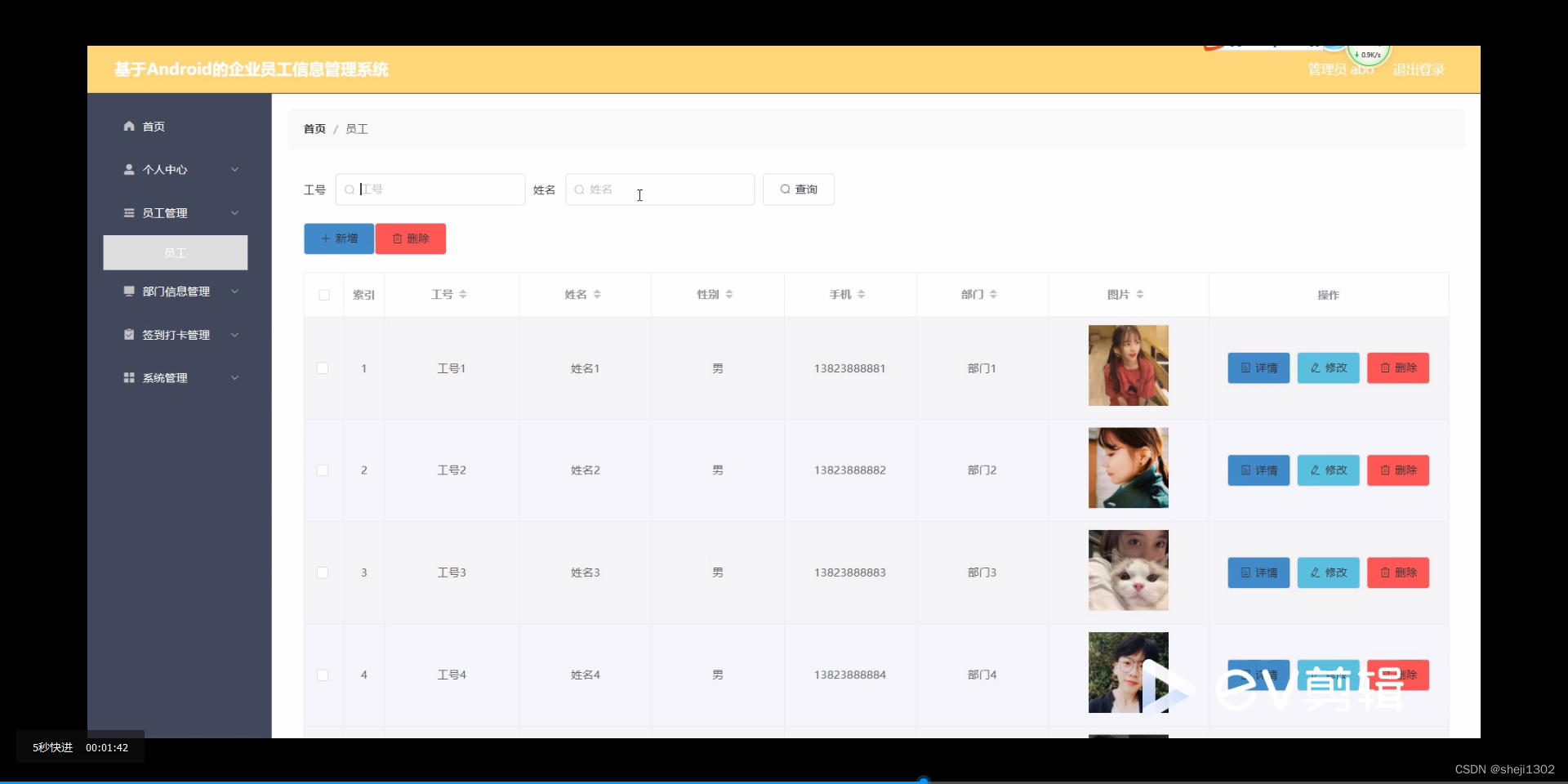1568x784 pixels.
Task: Select the 首页 home icon in sidebar
Action: [x=129, y=126]
